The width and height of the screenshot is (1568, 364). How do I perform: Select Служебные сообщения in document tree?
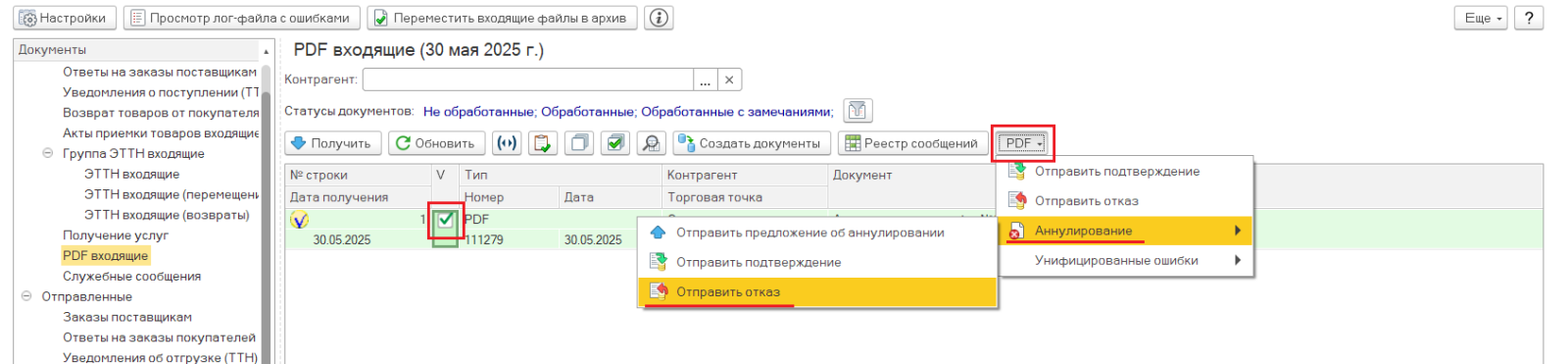point(131,276)
